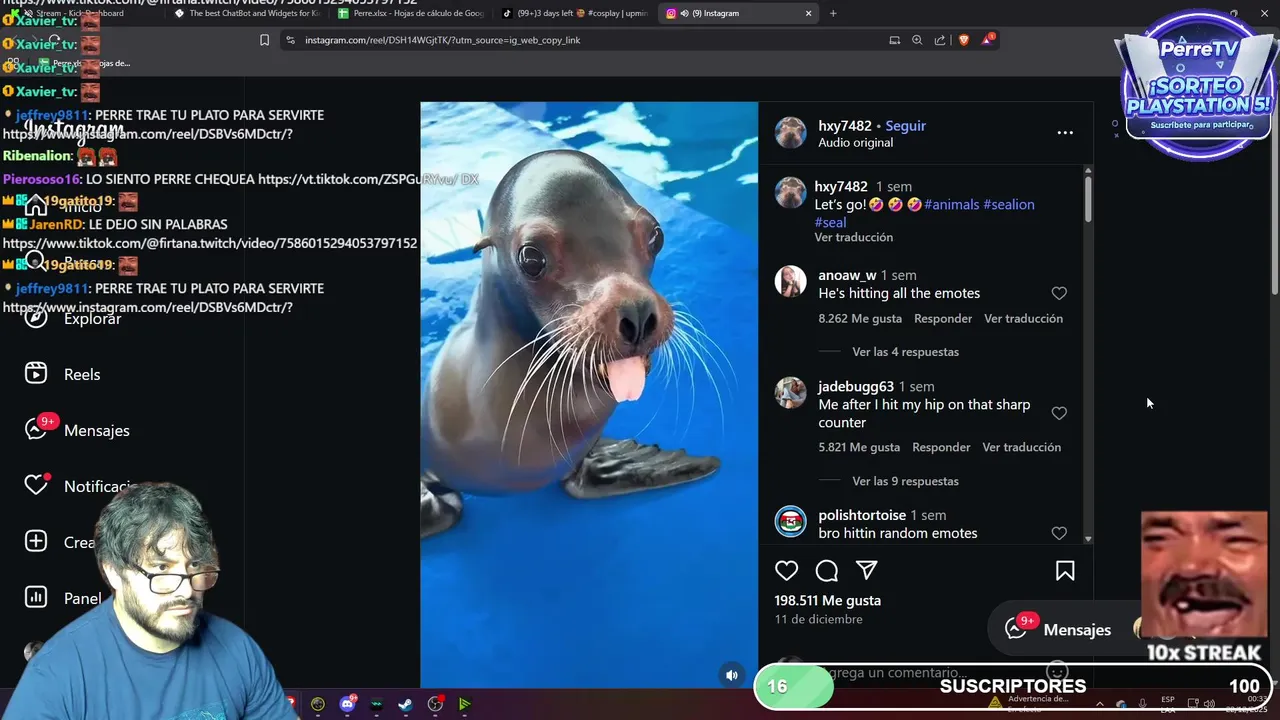The height and width of the screenshot is (720, 1280).
Task: Like anoaw_w's comment heart
Action: [1059, 293]
